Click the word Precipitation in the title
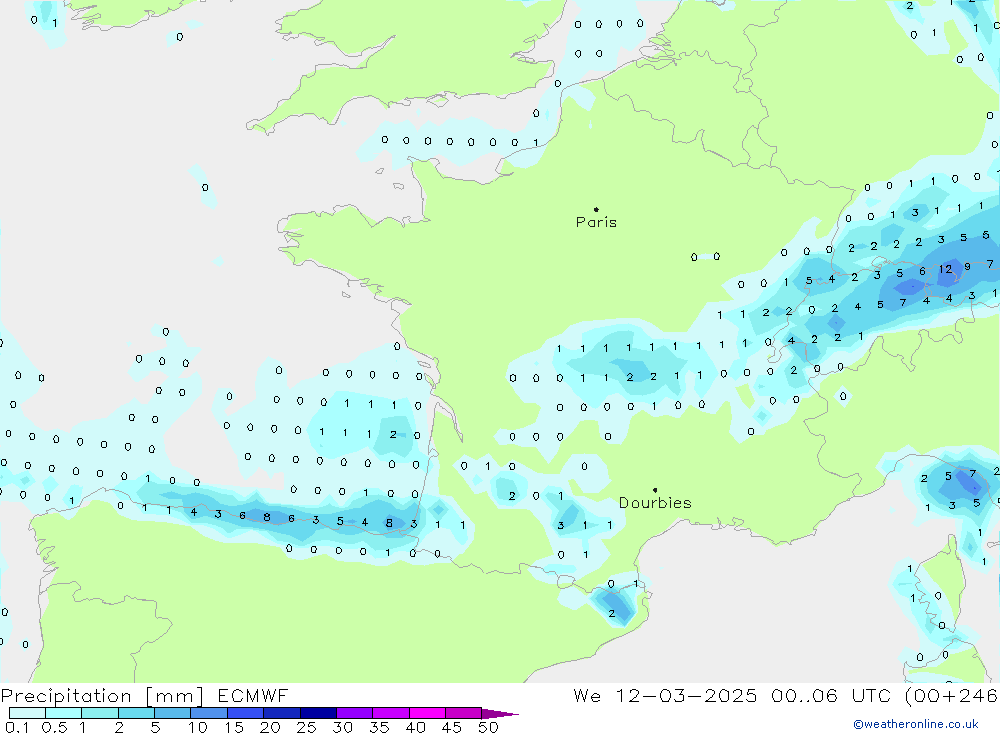The height and width of the screenshot is (733, 1000). point(66,696)
